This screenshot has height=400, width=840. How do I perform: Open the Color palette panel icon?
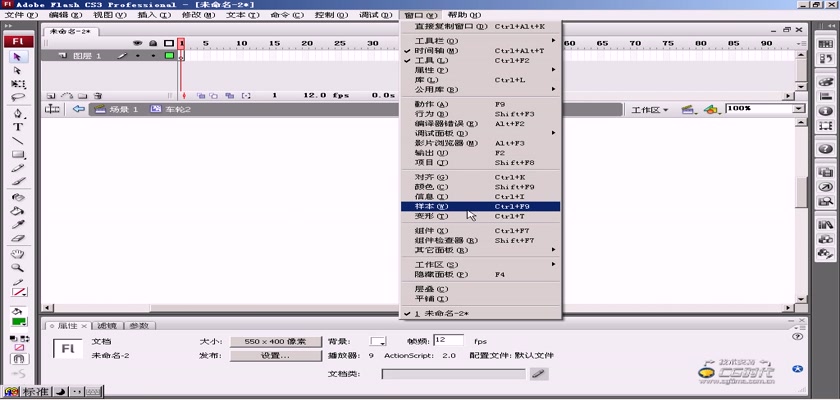click(826, 82)
